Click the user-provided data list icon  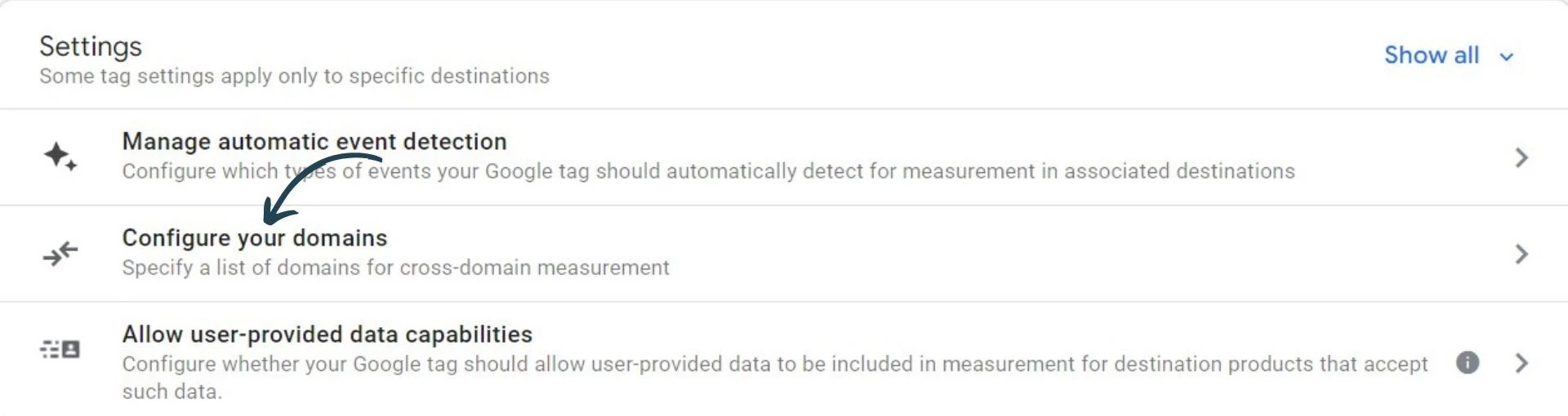click(60, 350)
